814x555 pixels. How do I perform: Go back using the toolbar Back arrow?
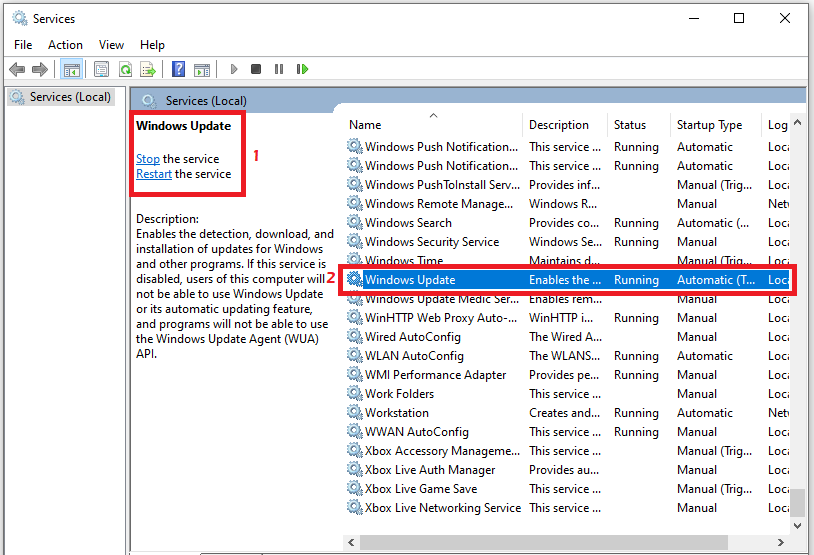pos(17,69)
